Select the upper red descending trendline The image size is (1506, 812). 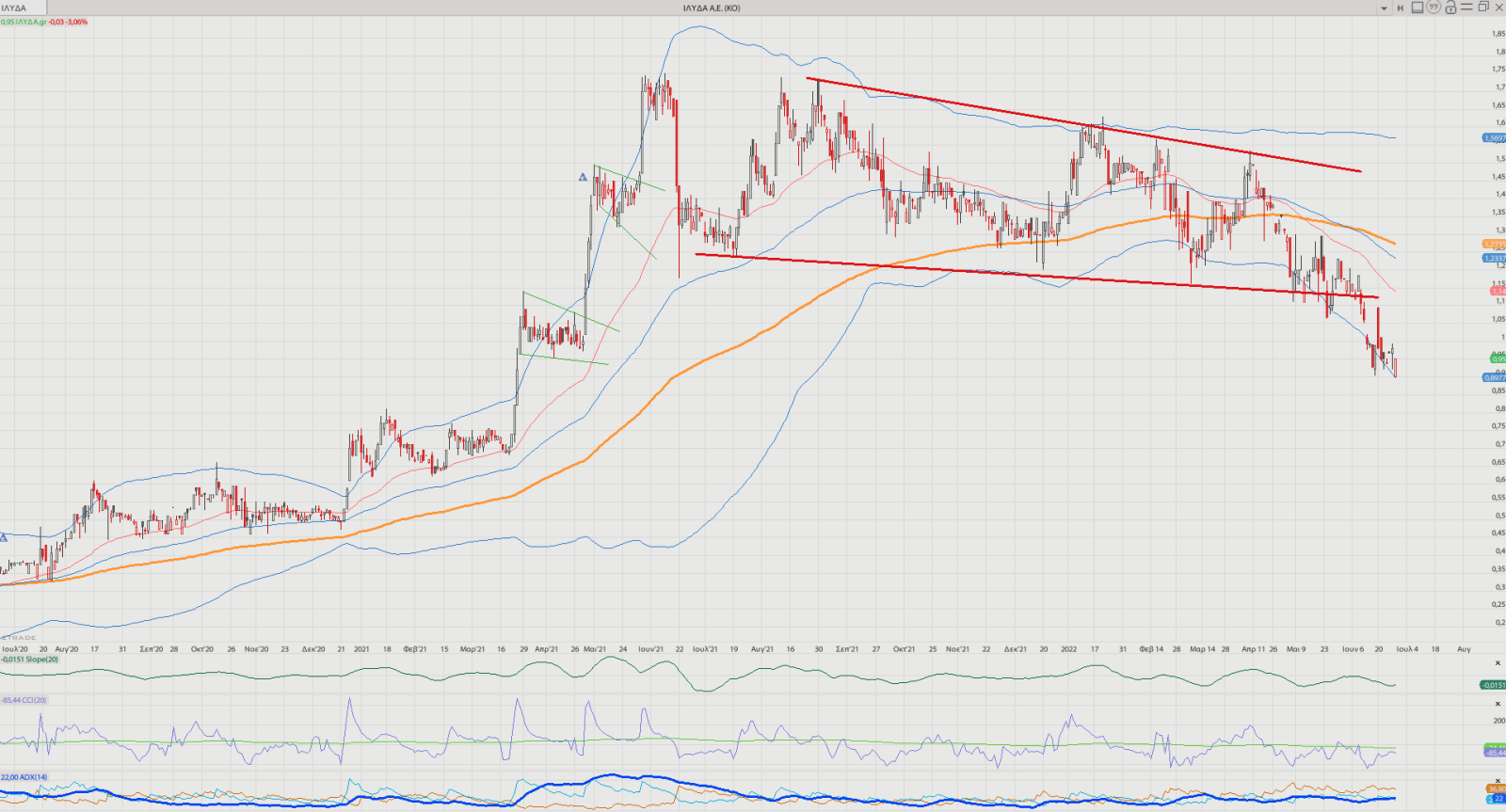[x=1082, y=123]
